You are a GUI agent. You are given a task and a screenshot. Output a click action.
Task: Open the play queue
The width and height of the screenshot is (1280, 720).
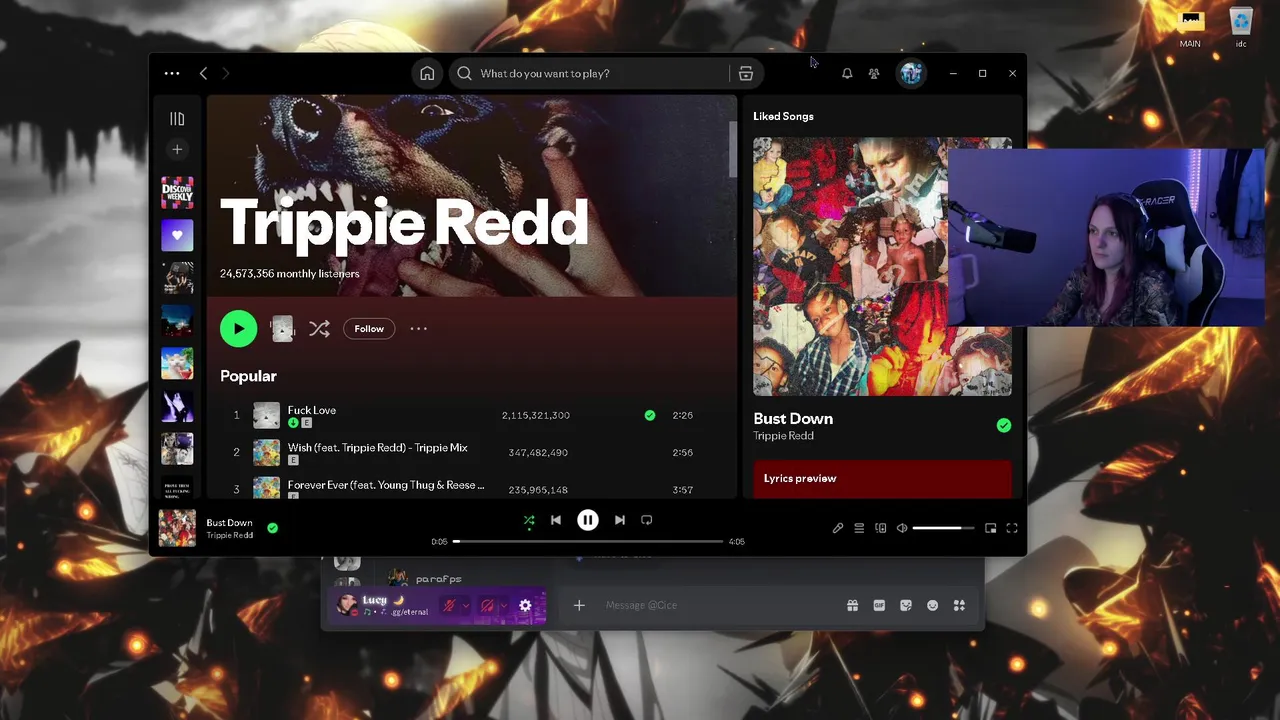point(859,528)
